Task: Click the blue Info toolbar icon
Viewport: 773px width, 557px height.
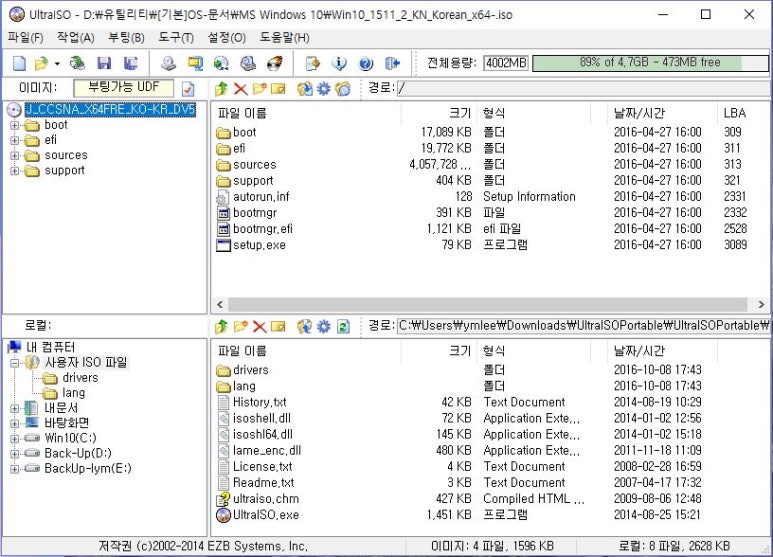Action: coord(339,63)
